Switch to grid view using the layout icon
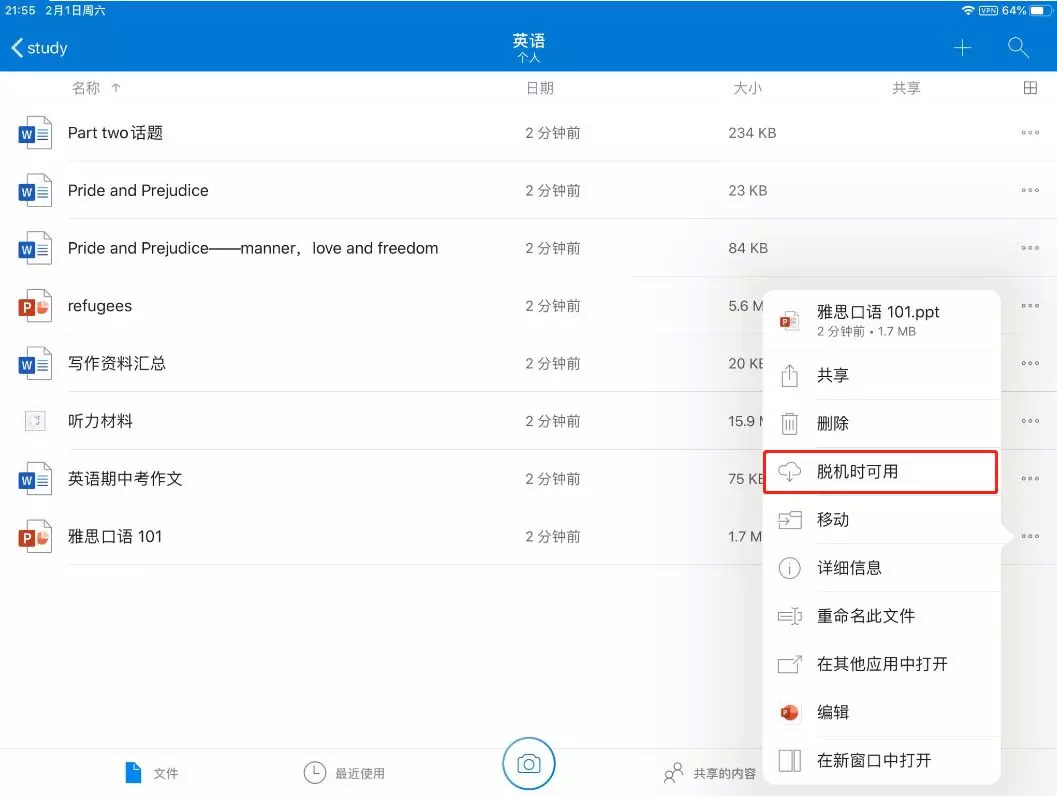Image resolution: width=1057 pixels, height=797 pixels. pos(1031,87)
